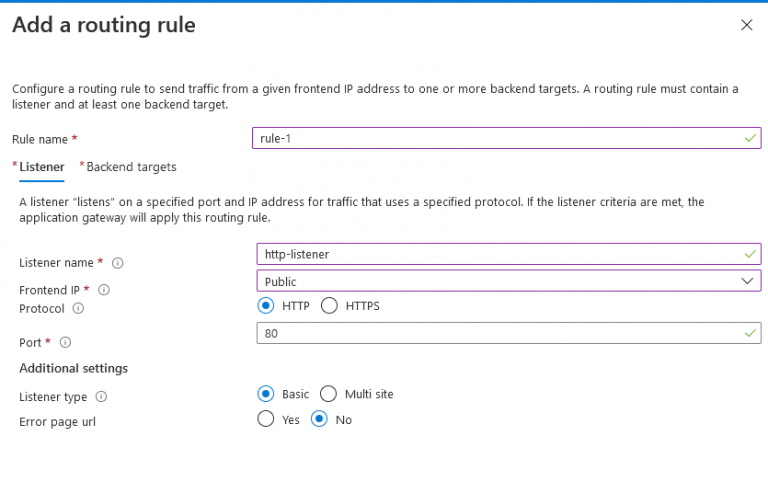Set Error page url to Yes
Image resolution: width=768 pixels, height=493 pixels.
click(266, 420)
